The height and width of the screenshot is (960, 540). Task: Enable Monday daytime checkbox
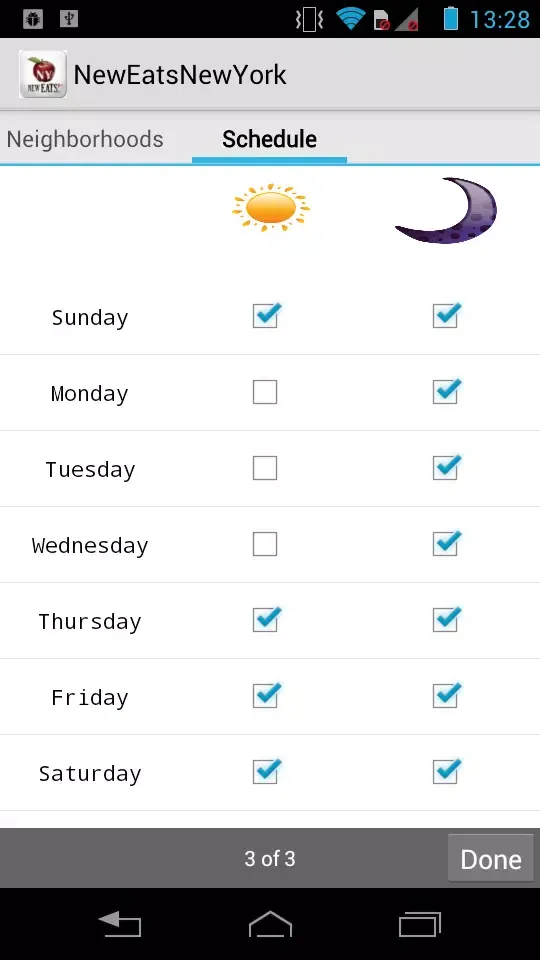[265, 392]
